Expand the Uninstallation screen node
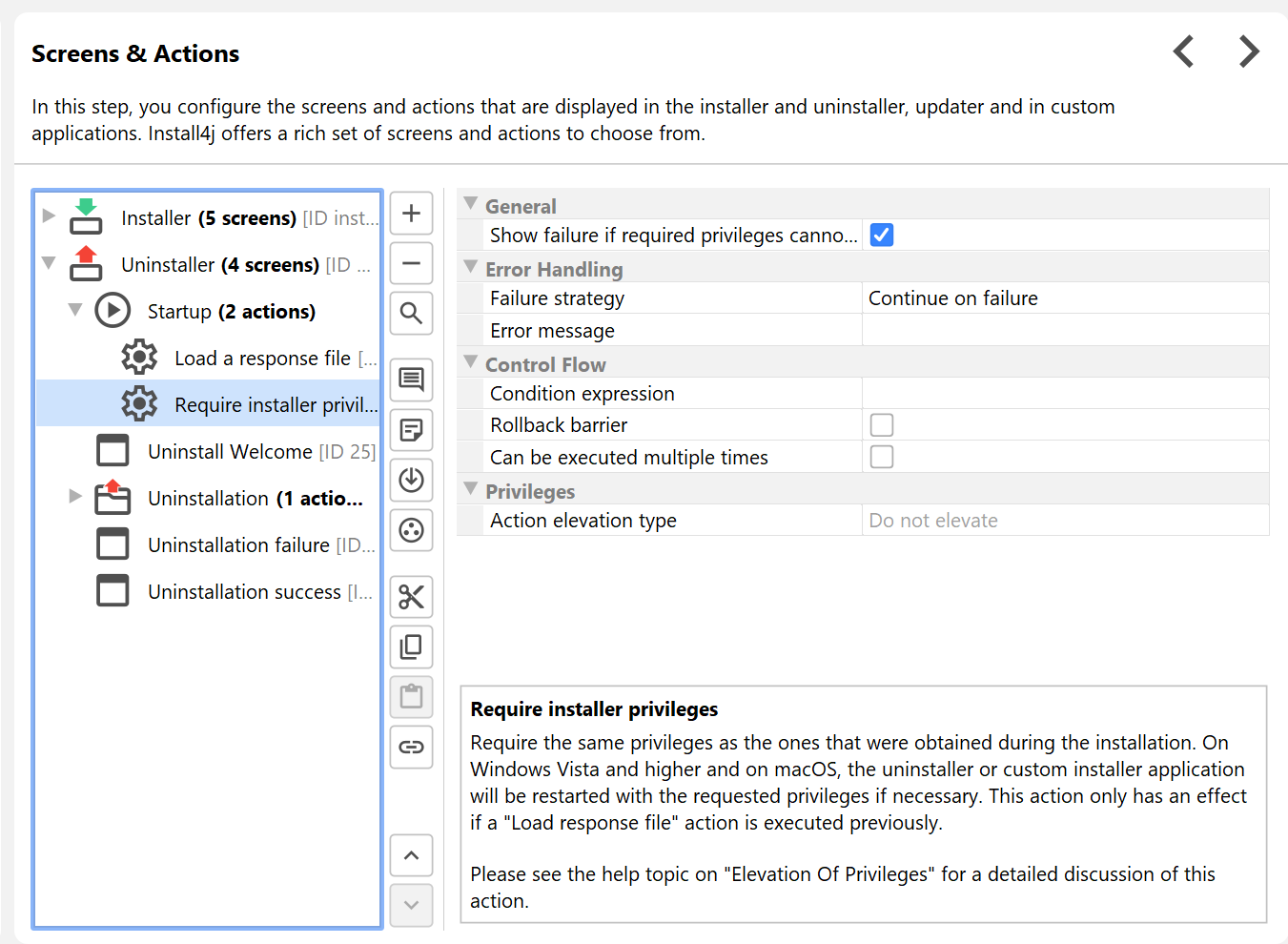 [75, 497]
